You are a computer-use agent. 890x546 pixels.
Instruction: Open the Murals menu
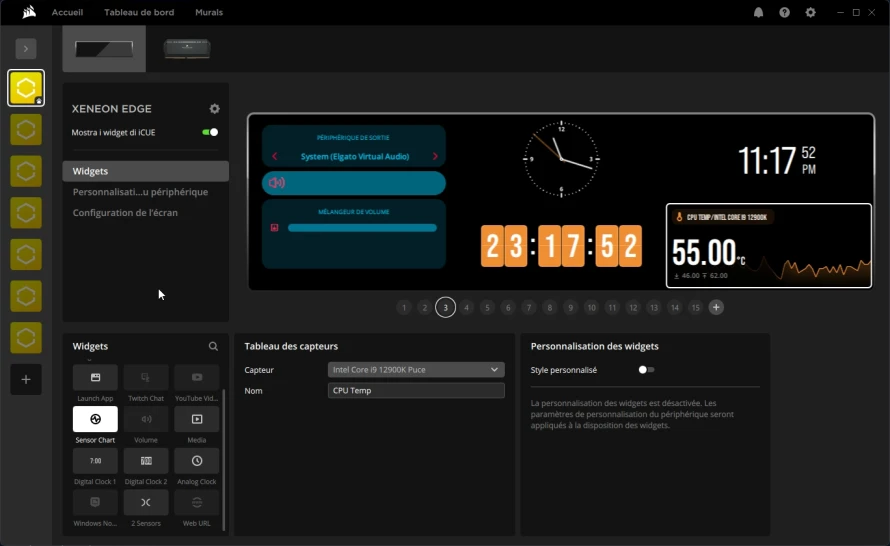point(209,12)
